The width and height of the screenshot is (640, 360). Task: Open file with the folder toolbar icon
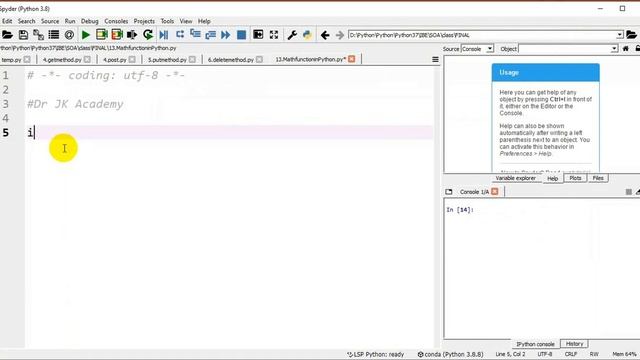tap(7, 35)
